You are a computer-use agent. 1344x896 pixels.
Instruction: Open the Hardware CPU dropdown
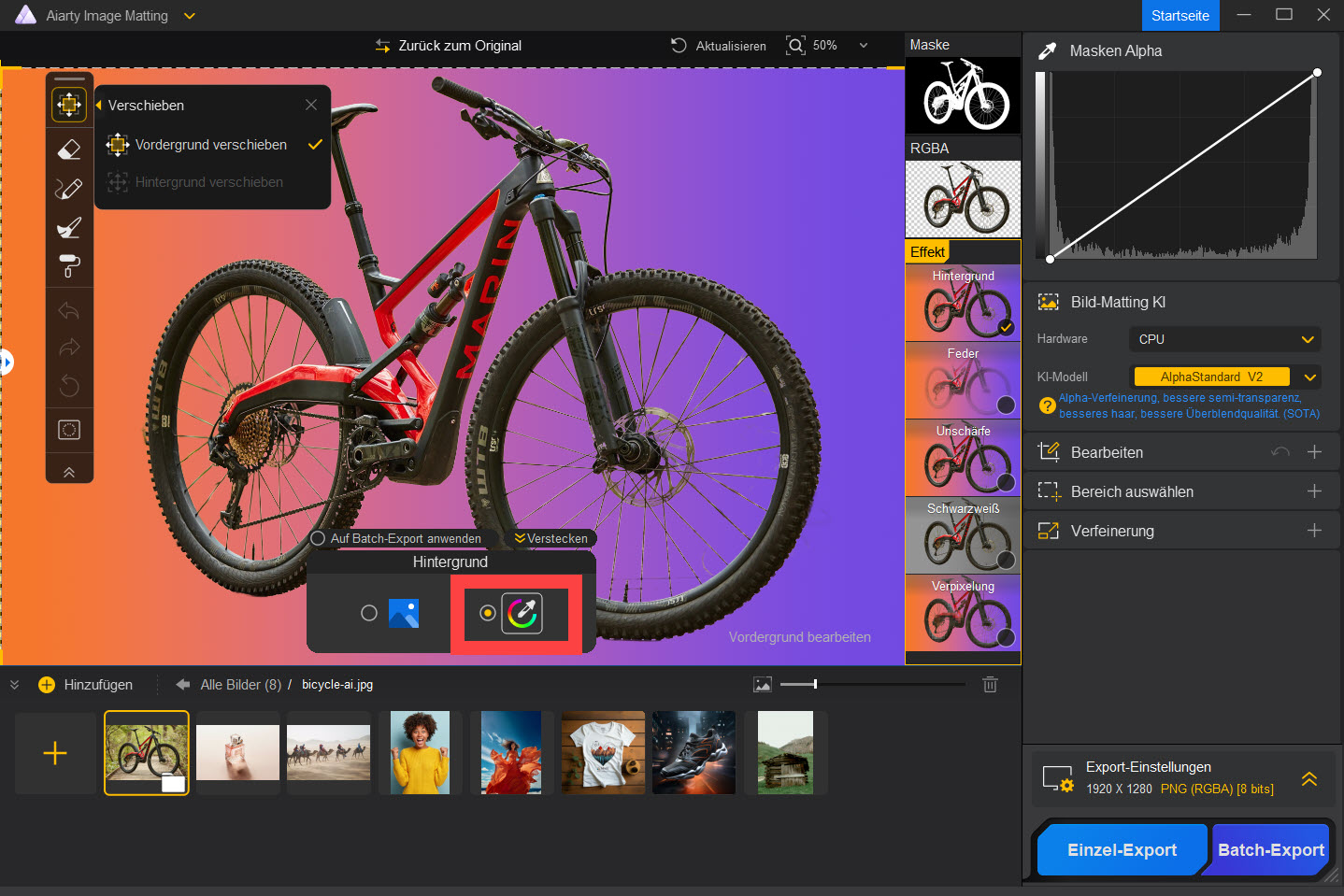pyautogui.click(x=1225, y=339)
